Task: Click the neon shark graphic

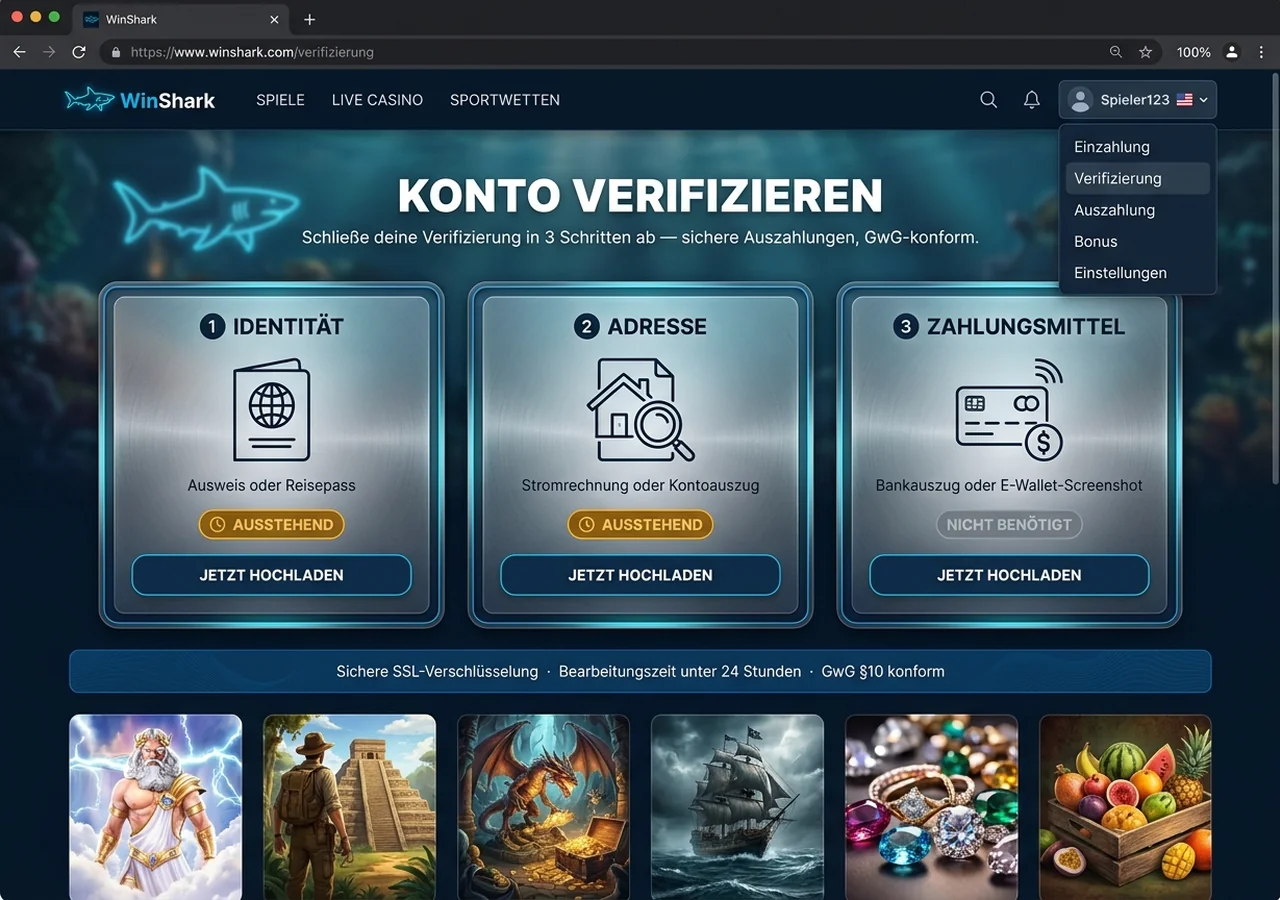Action: (x=206, y=208)
